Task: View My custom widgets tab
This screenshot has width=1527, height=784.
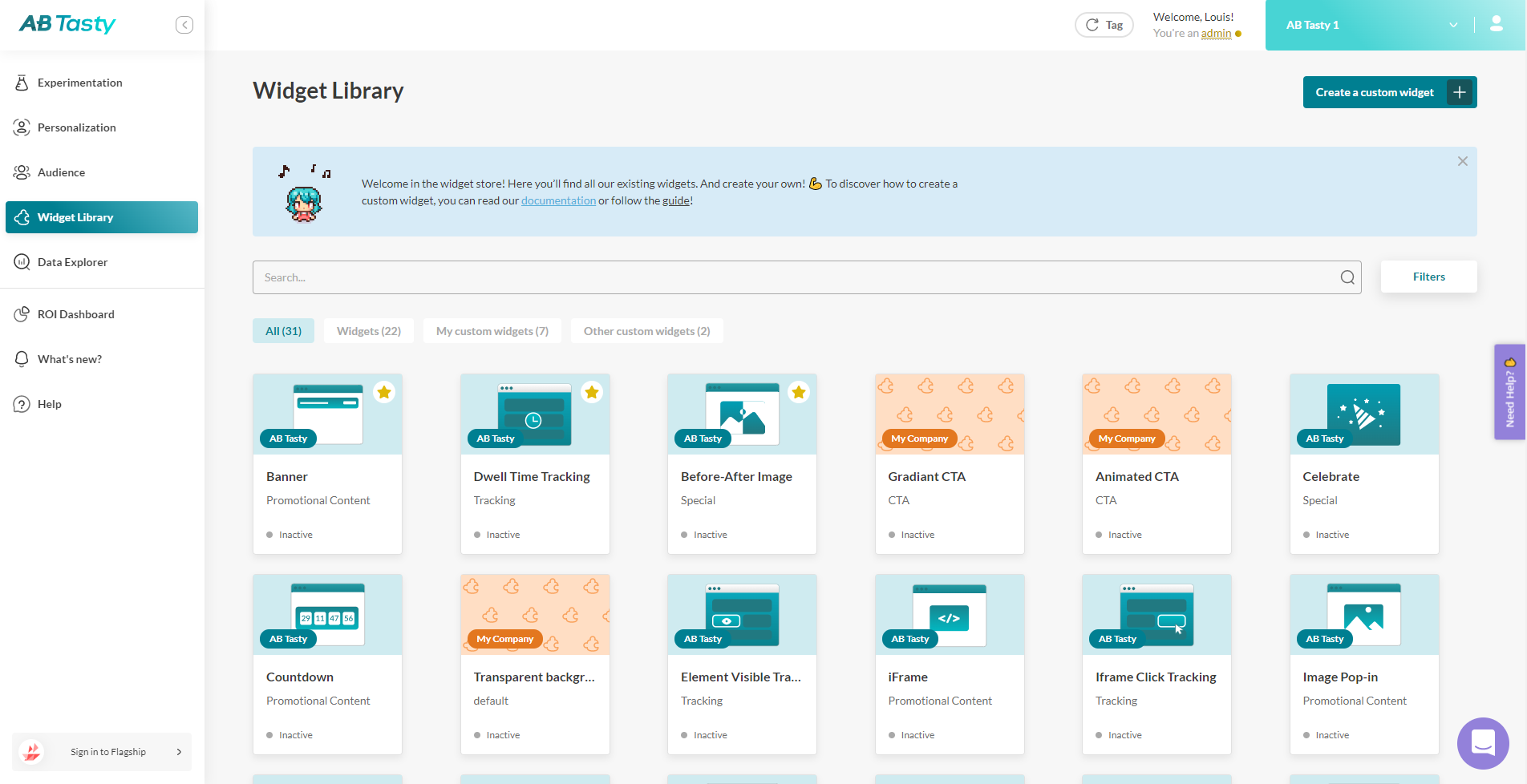Action: coord(492,330)
